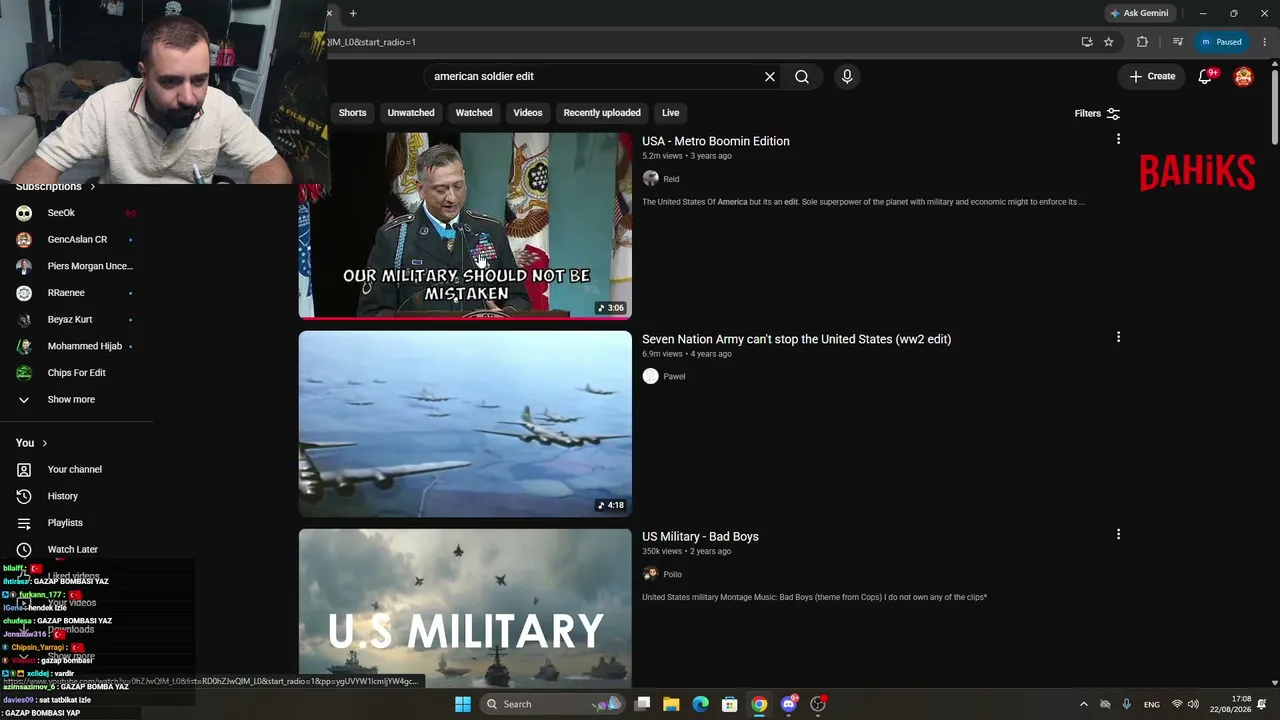Open the Chips For Edit subscription
Image resolution: width=1280 pixels, height=720 pixels.
(77, 373)
